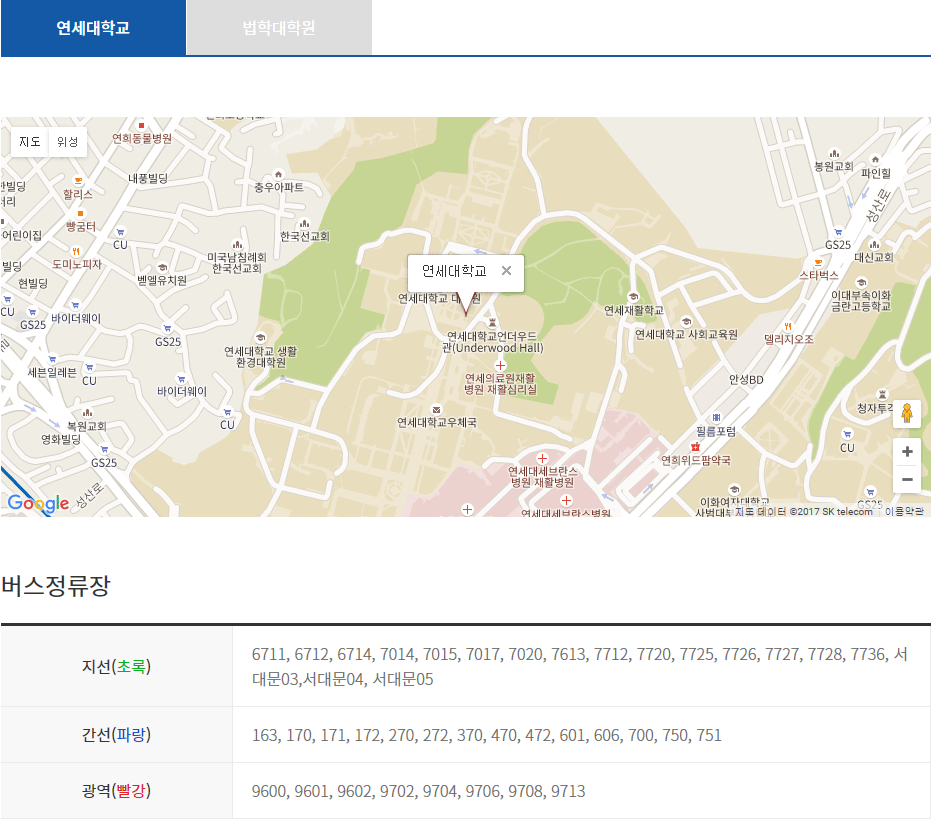This screenshot has height=837, width=934.
Task: Select the 연세대학교 tab
Action: click(93, 28)
